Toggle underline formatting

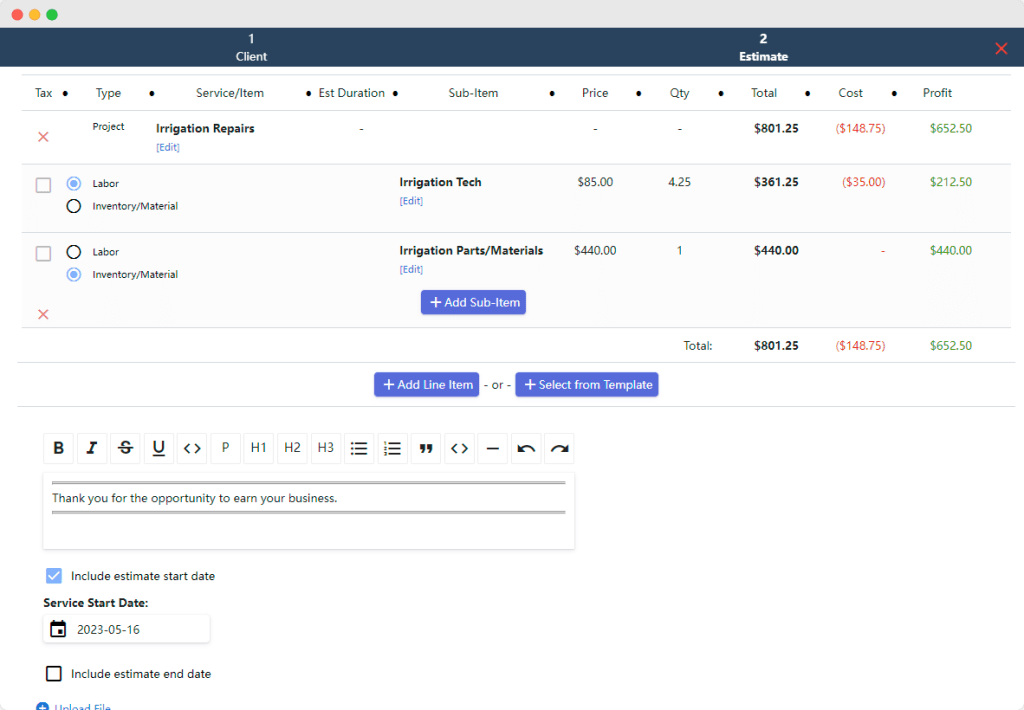158,448
